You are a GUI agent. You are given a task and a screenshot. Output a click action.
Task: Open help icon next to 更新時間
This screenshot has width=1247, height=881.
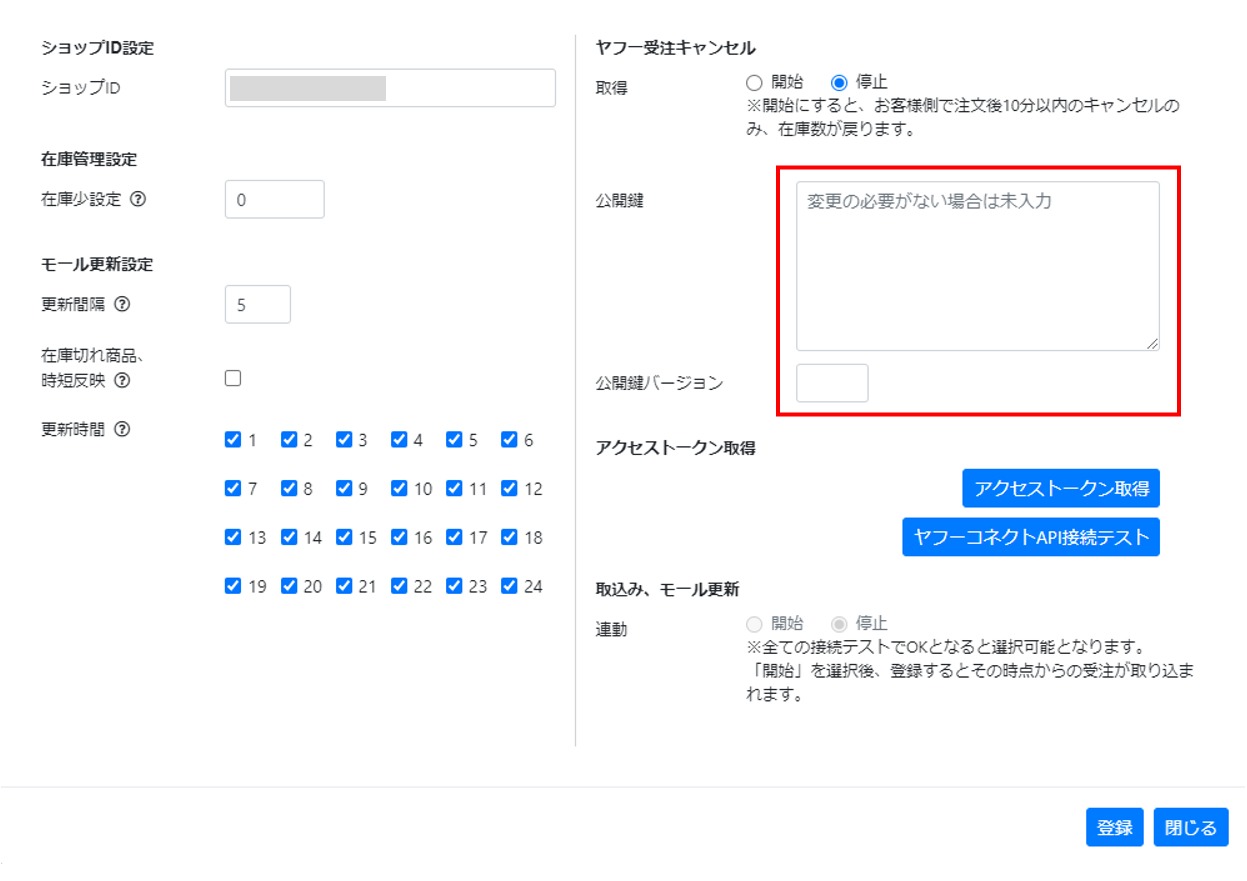click(x=122, y=429)
